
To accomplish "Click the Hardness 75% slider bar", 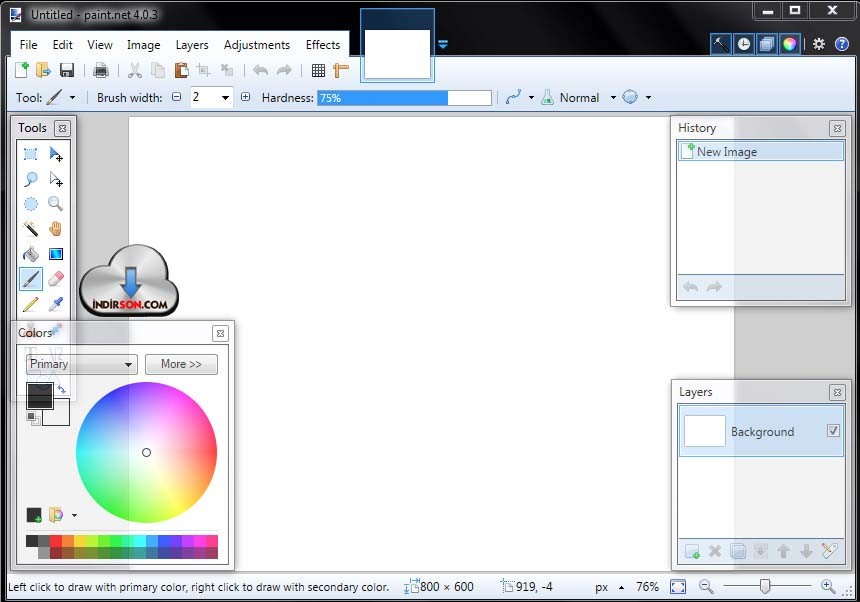I will [x=404, y=98].
